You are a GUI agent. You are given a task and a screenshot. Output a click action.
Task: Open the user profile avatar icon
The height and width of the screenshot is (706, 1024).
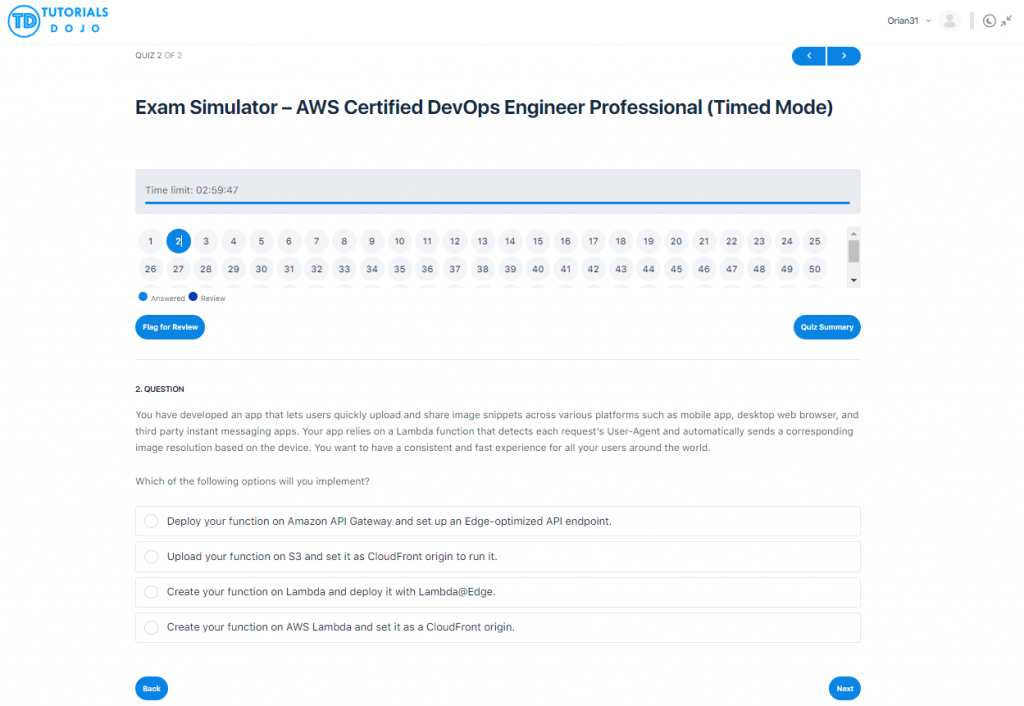pyautogui.click(x=949, y=20)
